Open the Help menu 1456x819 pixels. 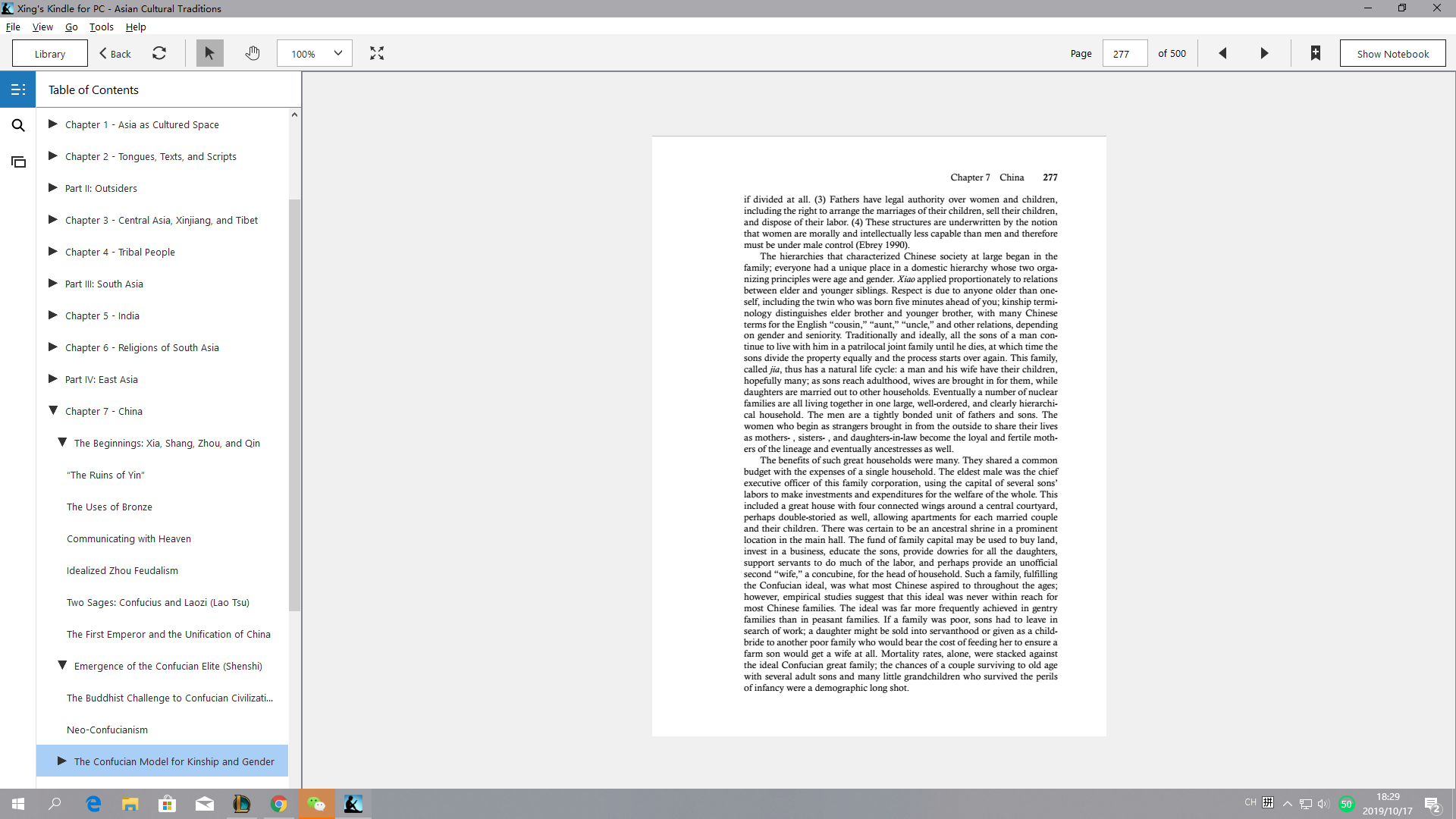coord(136,27)
